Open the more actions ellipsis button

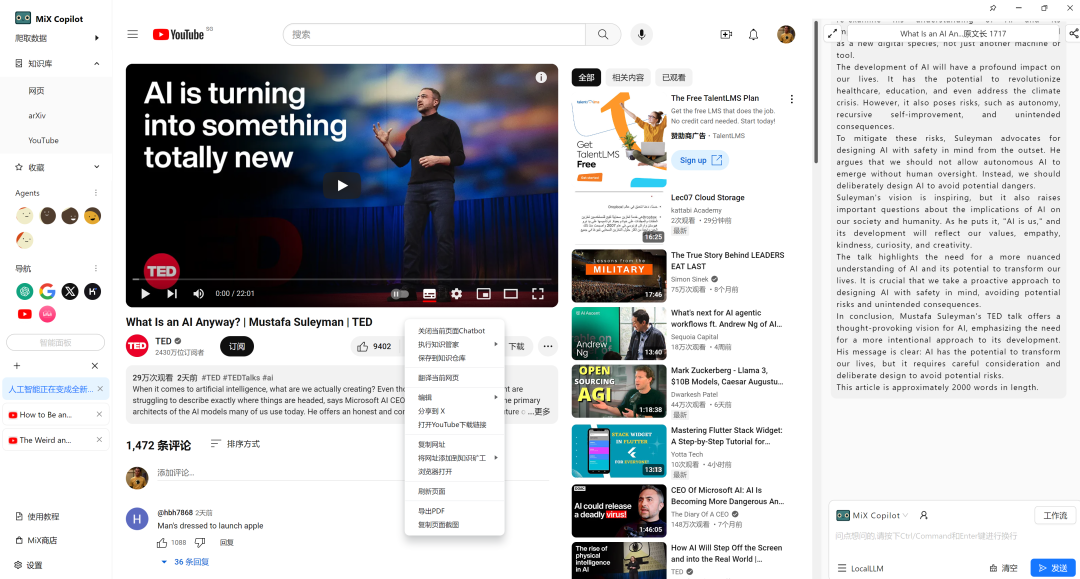coord(548,346)
